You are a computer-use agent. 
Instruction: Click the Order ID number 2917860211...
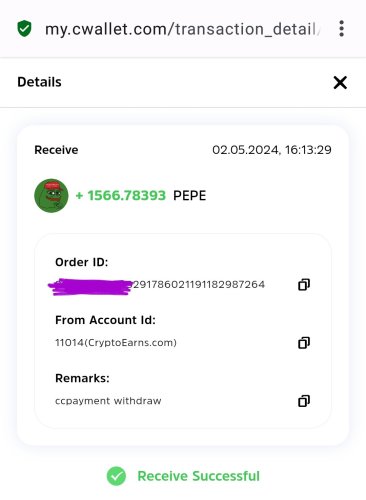coord(199,285)
